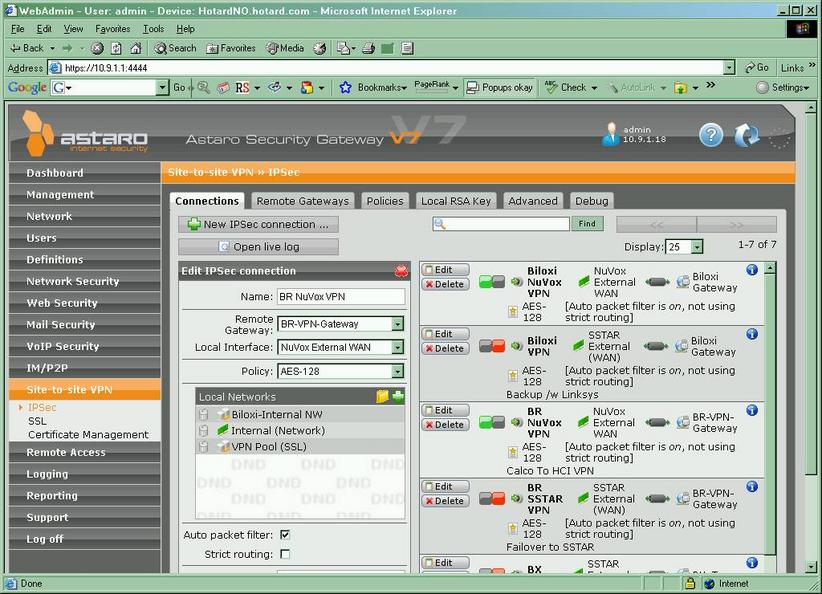Open Network Security in sidebar

pyautogui.click(x=85, y=282)
